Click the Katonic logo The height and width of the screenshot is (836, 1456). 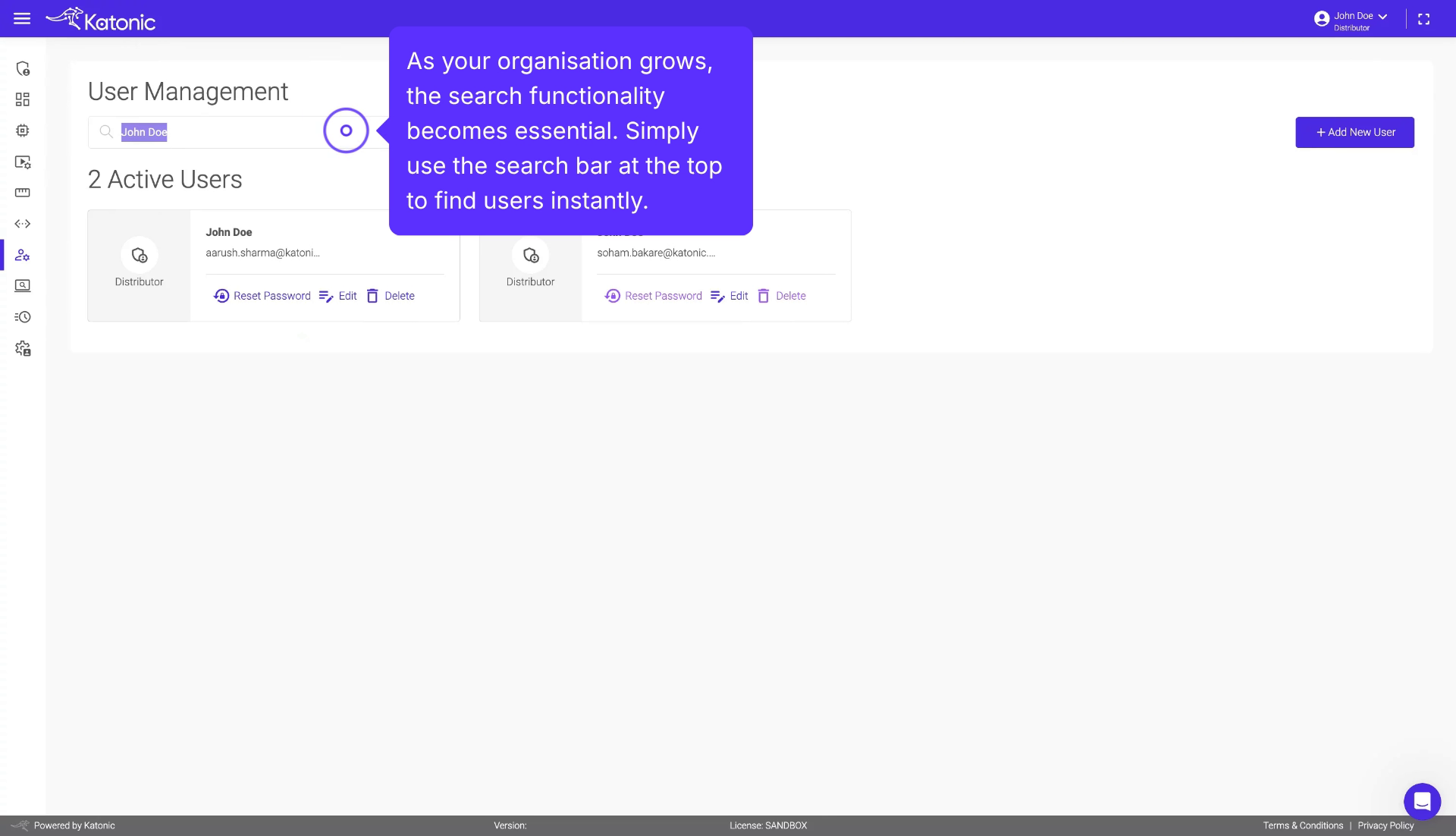tap(101, 18)
